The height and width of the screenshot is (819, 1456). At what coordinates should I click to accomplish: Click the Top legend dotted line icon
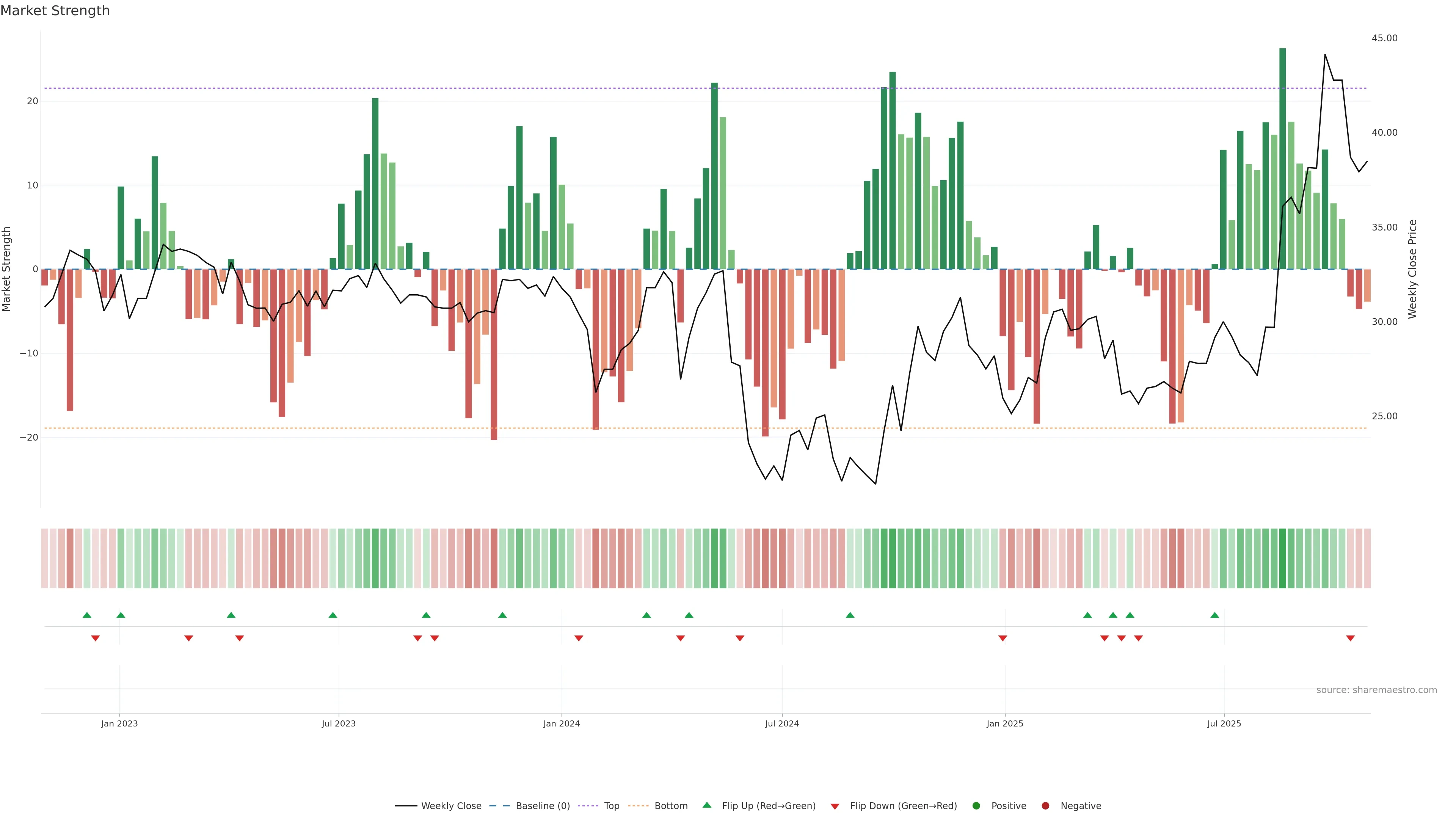588,806
